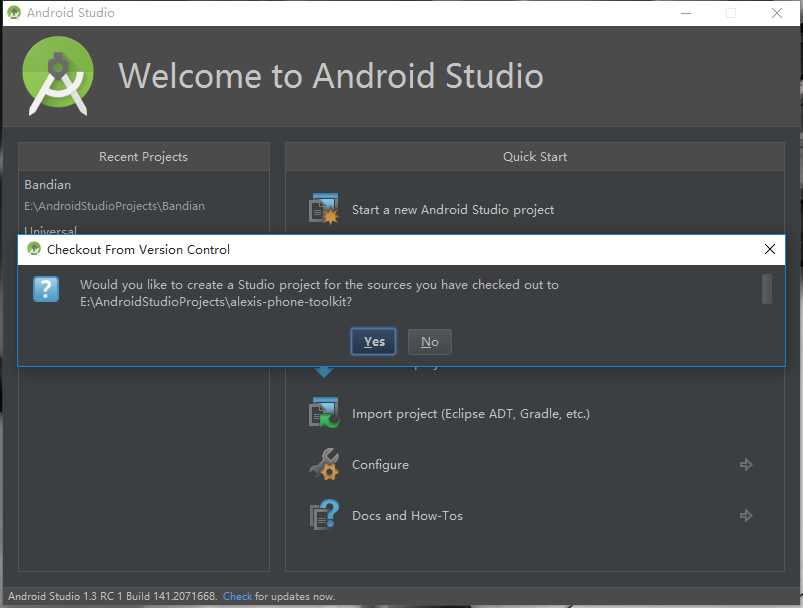Screen dimensions: 803x608
Task: Click Yes to create a Studio project
Action: [373, 342]
